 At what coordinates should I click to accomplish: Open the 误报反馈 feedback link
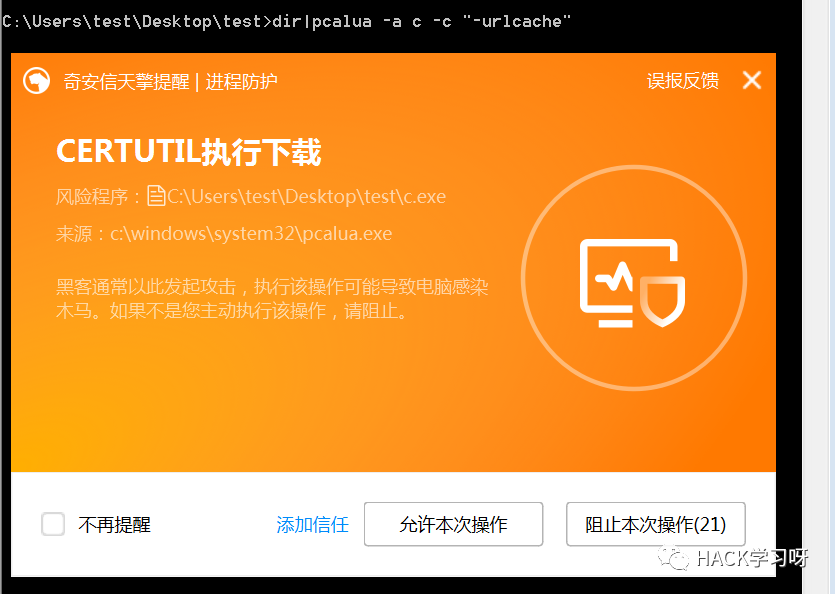click(683, 81)
